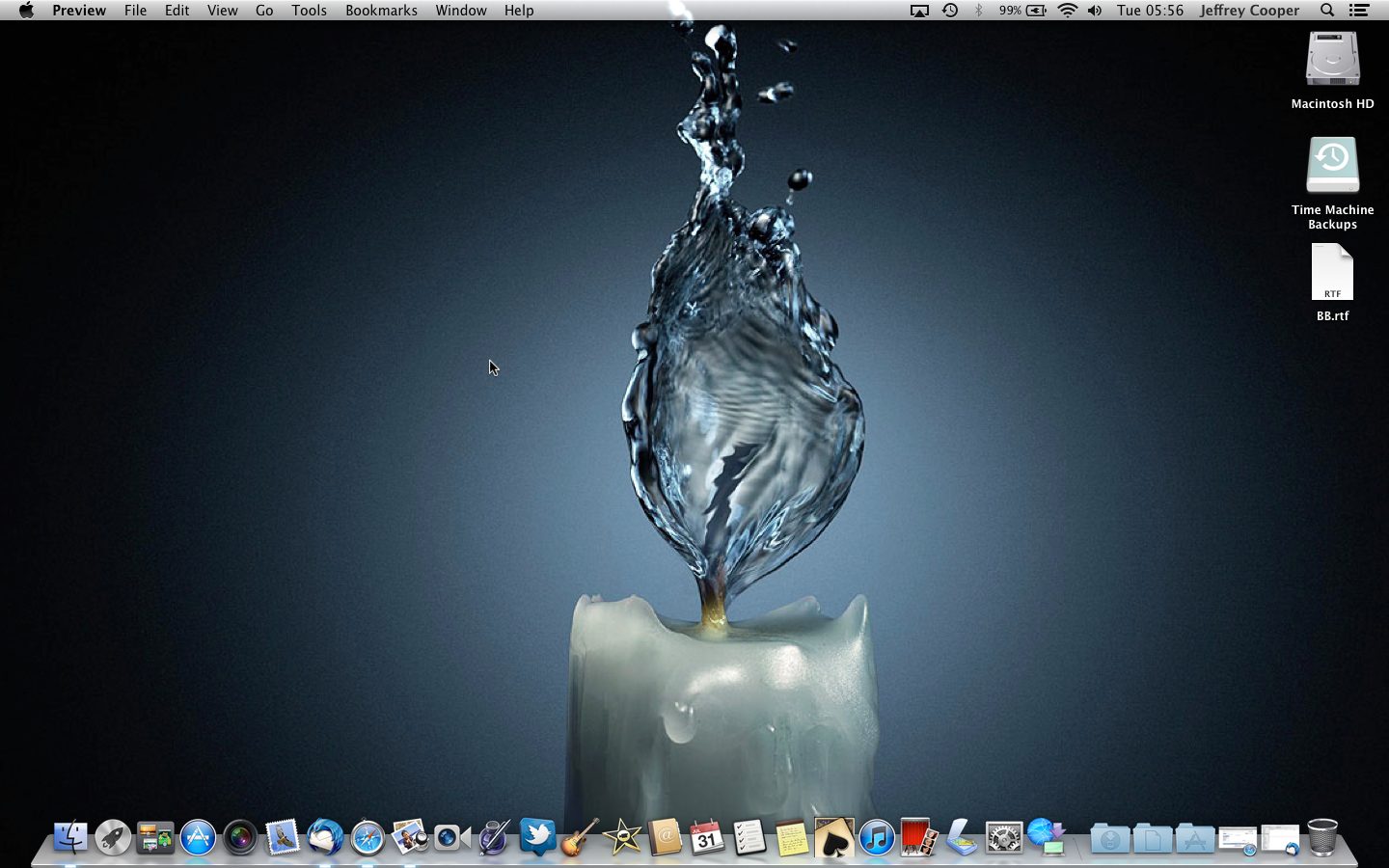Viewport: 1389px width, 868px height.
Task: Open Photo Booth icon in Dock
Action: [x=919, y=837]
